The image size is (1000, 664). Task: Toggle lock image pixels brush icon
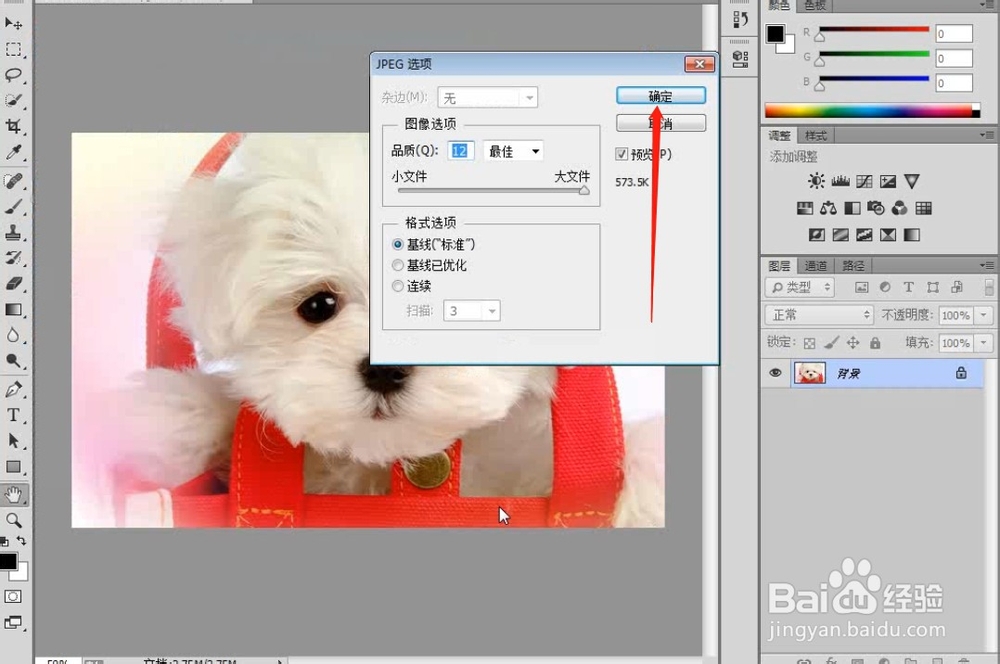[831, 343]
